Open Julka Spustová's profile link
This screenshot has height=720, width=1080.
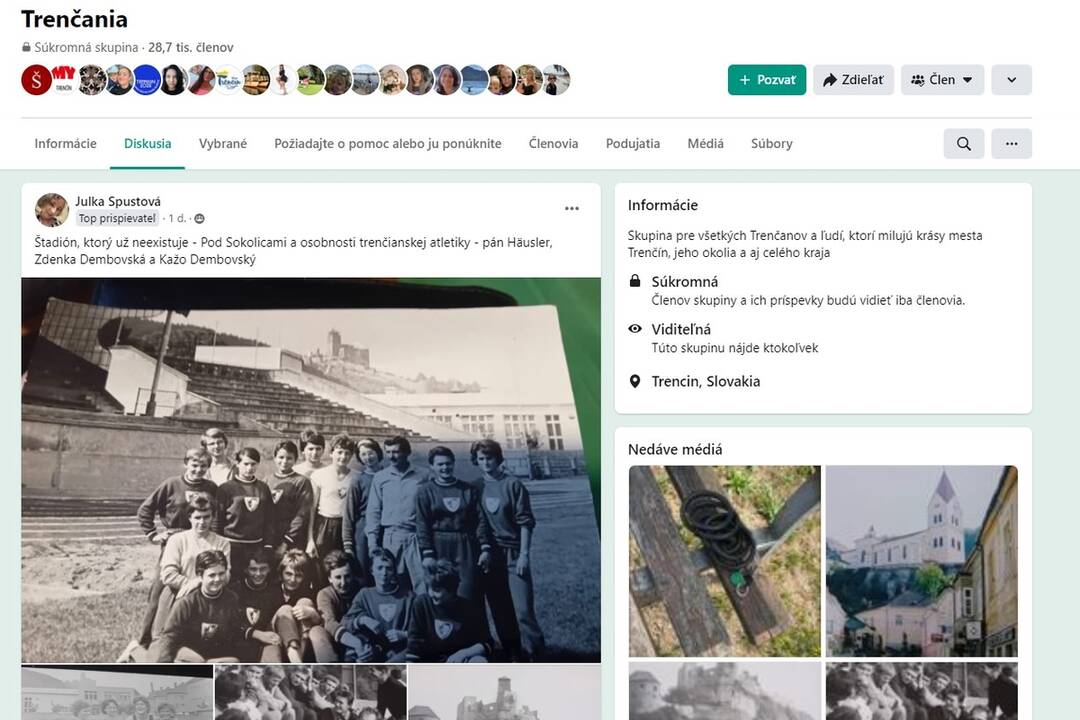(117, 201)
